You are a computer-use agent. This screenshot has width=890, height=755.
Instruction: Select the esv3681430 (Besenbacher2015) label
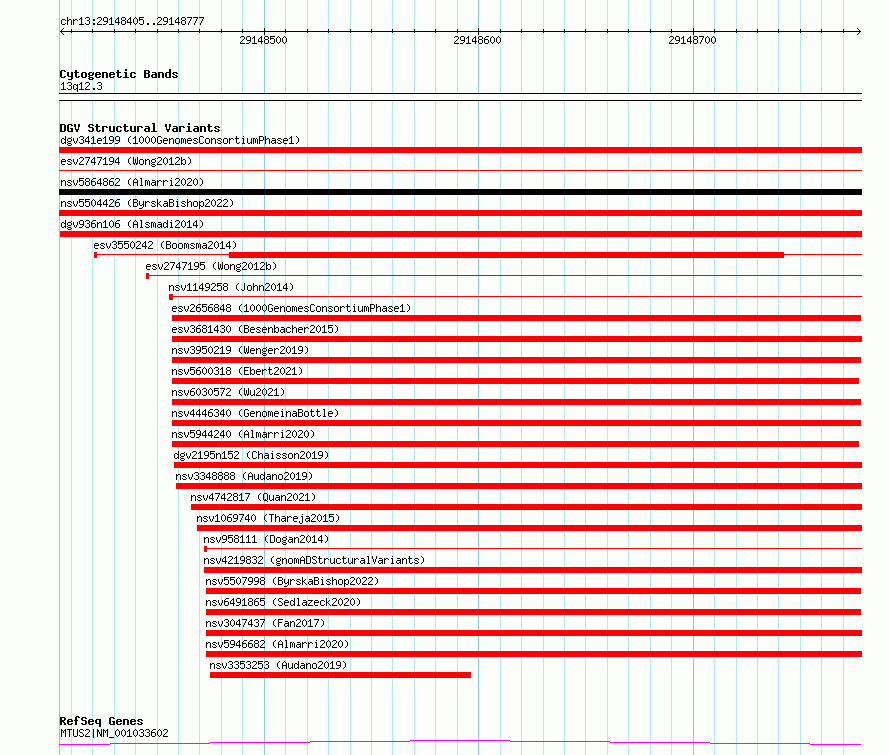click(x=255, y=329)
